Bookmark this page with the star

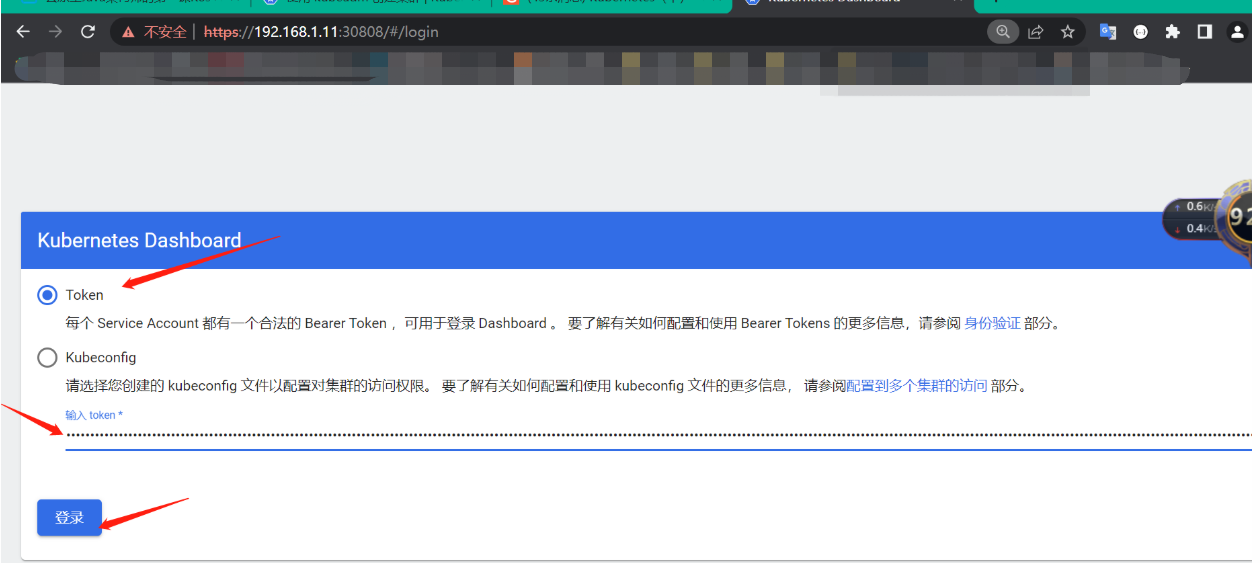click(1068, 32)
